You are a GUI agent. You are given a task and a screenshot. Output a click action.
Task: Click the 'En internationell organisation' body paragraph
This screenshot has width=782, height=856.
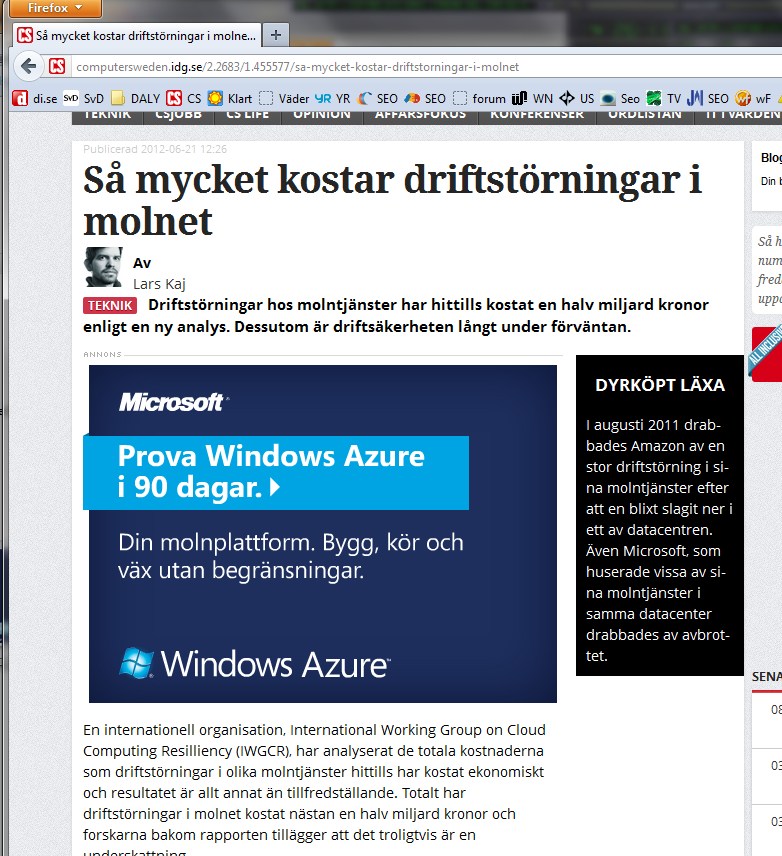tap(314, 789)
